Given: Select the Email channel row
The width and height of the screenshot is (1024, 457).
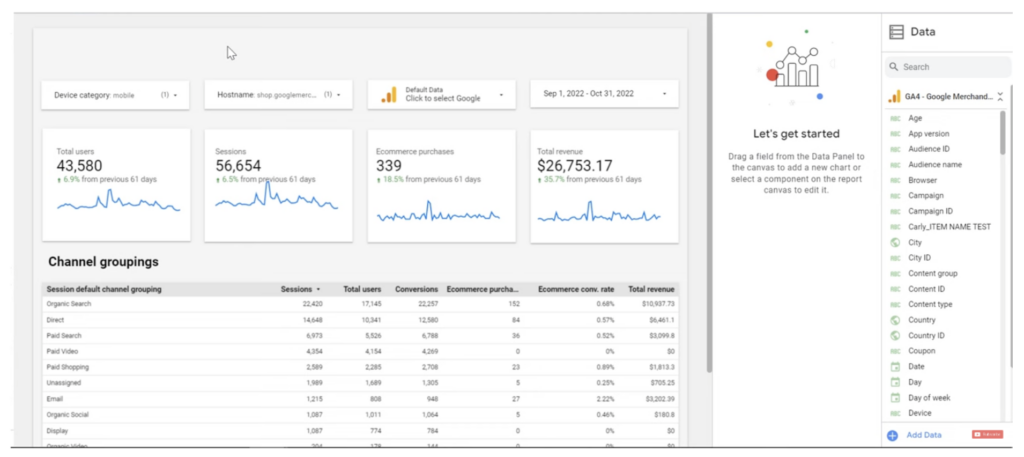Looking at the screenshot, I should (x=360, y=398).
